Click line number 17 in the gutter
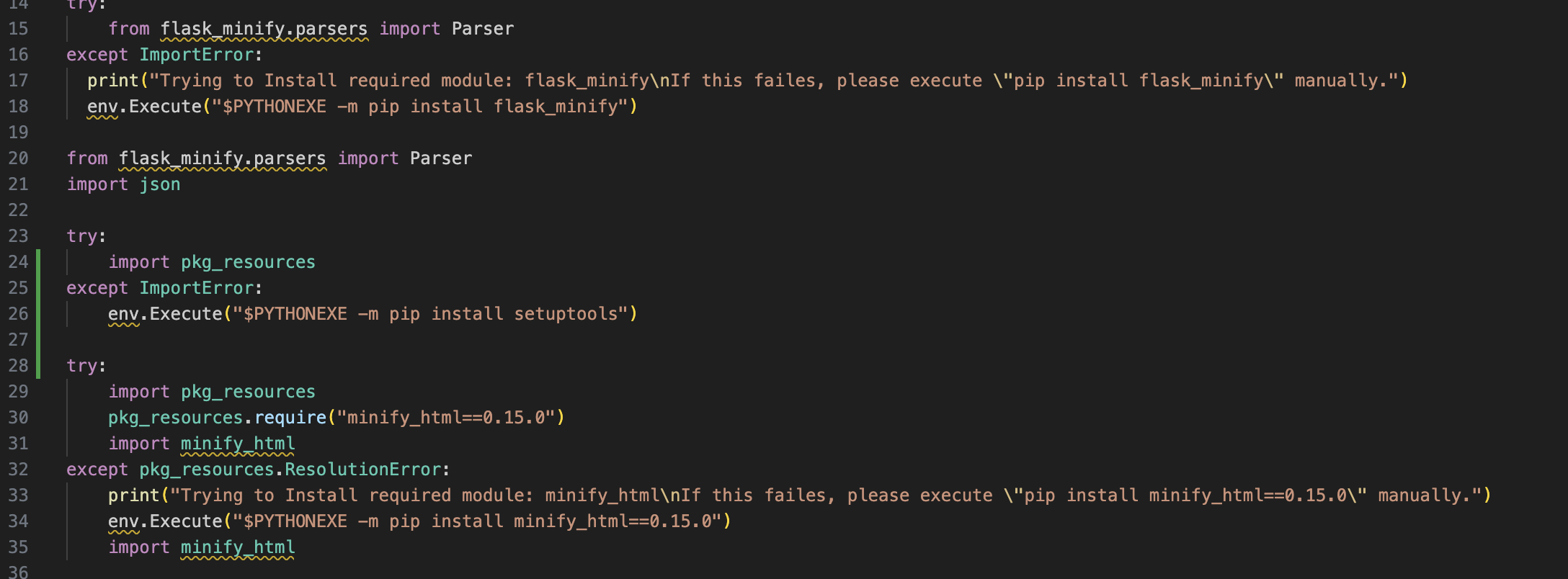 pos(18,81)
